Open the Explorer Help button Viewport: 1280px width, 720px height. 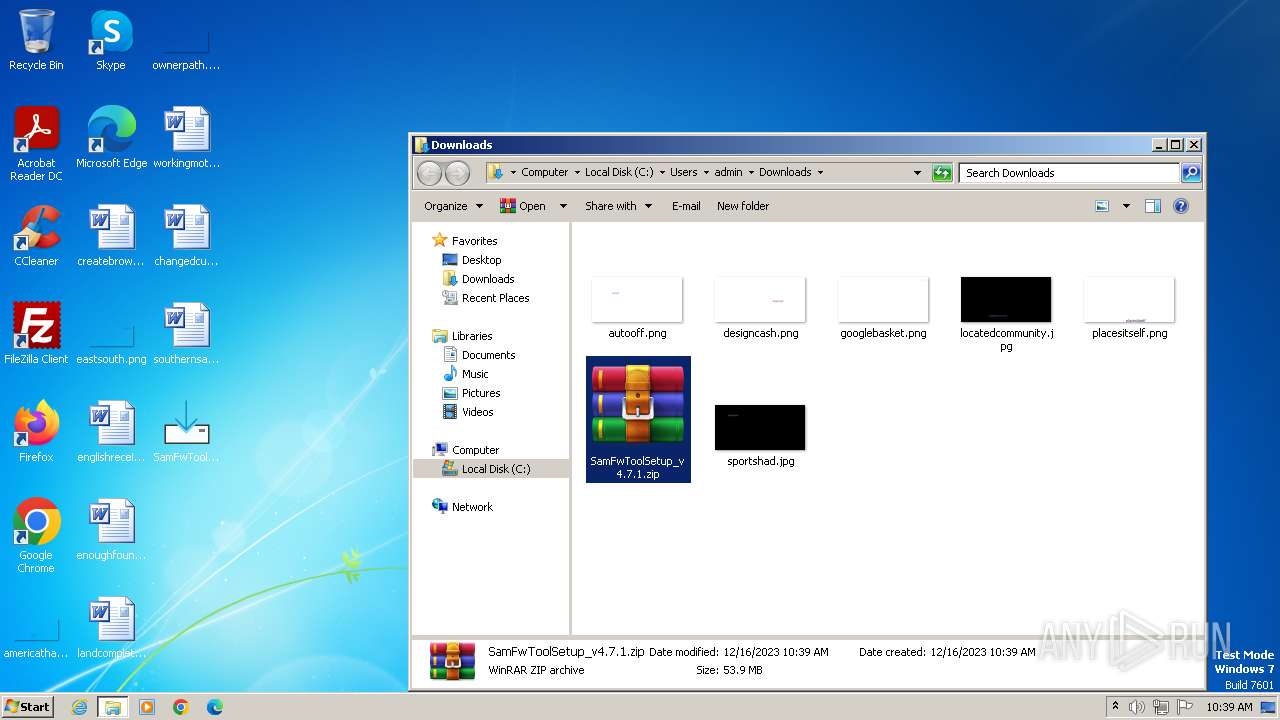[1180, 206]
